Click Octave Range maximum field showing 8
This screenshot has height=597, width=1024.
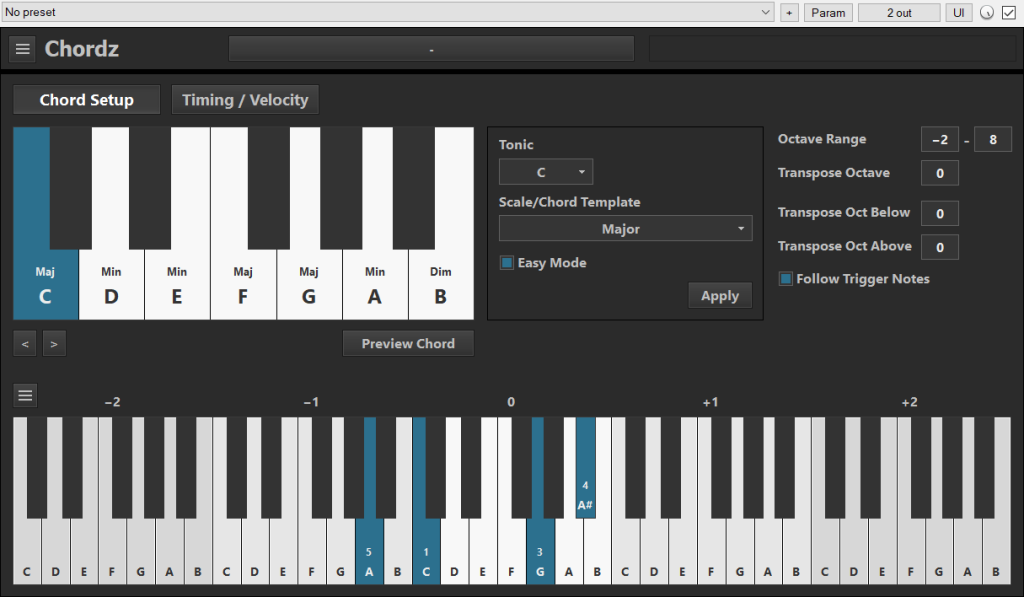click(993, 140)
